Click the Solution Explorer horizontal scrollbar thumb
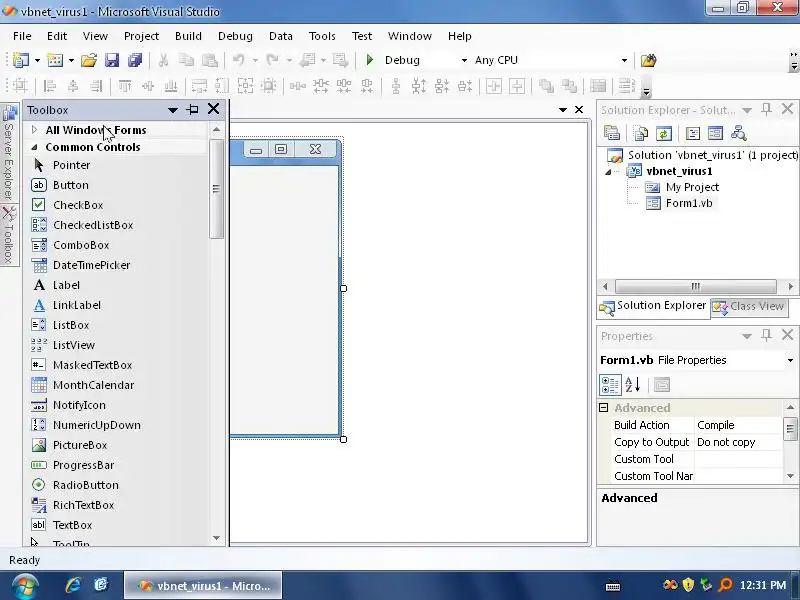800x600 pixels. click(695, 286)
